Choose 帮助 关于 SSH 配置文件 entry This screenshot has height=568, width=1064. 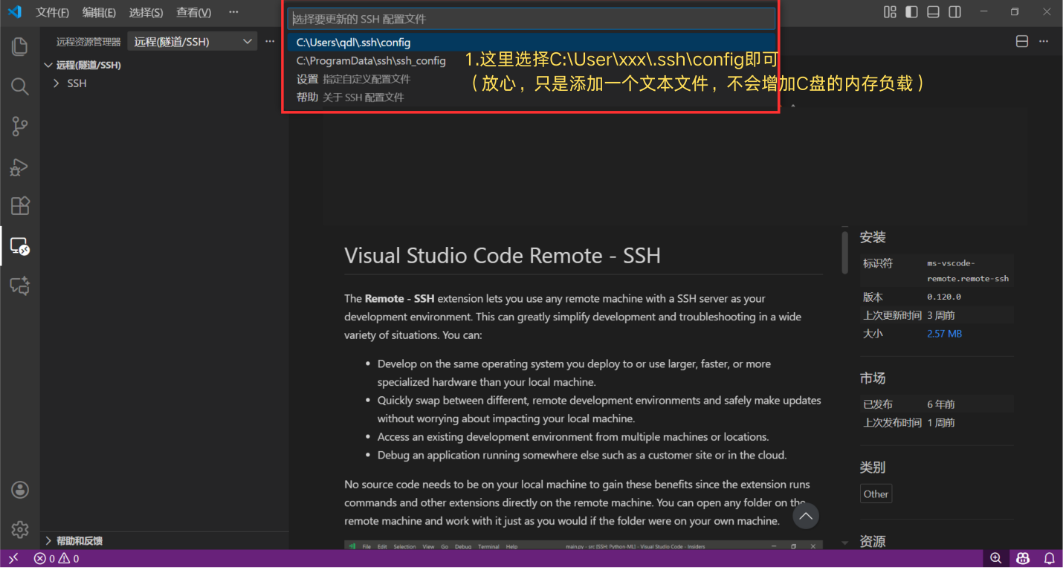point(531,97)
